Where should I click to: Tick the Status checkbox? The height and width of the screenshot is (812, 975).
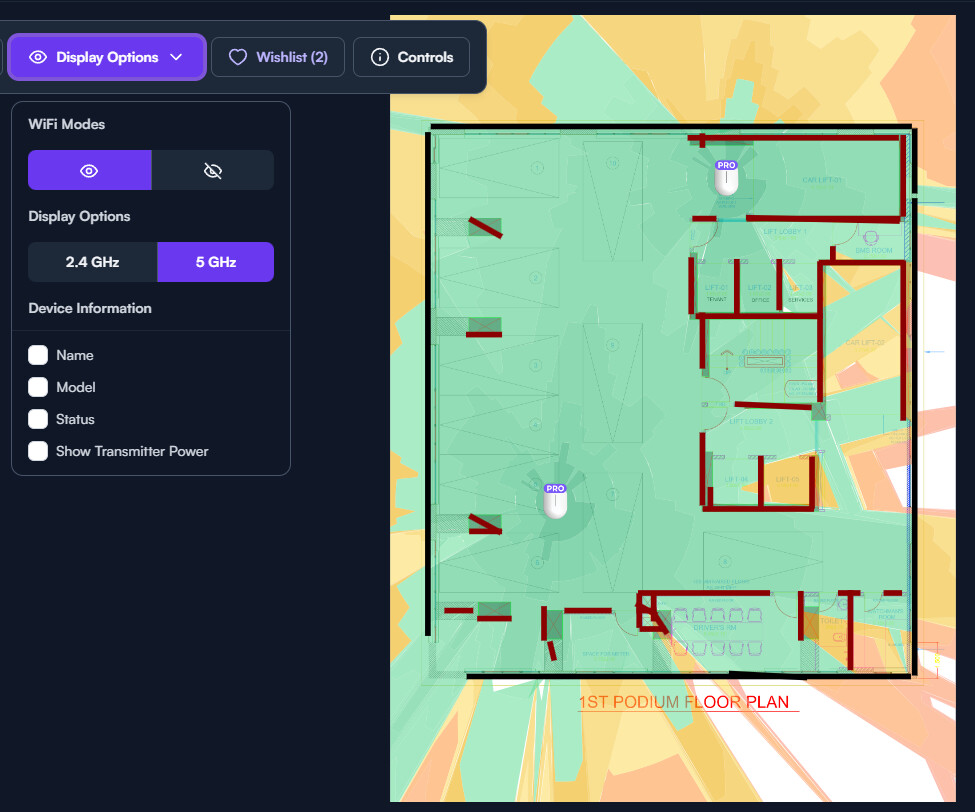click(38, 419)
